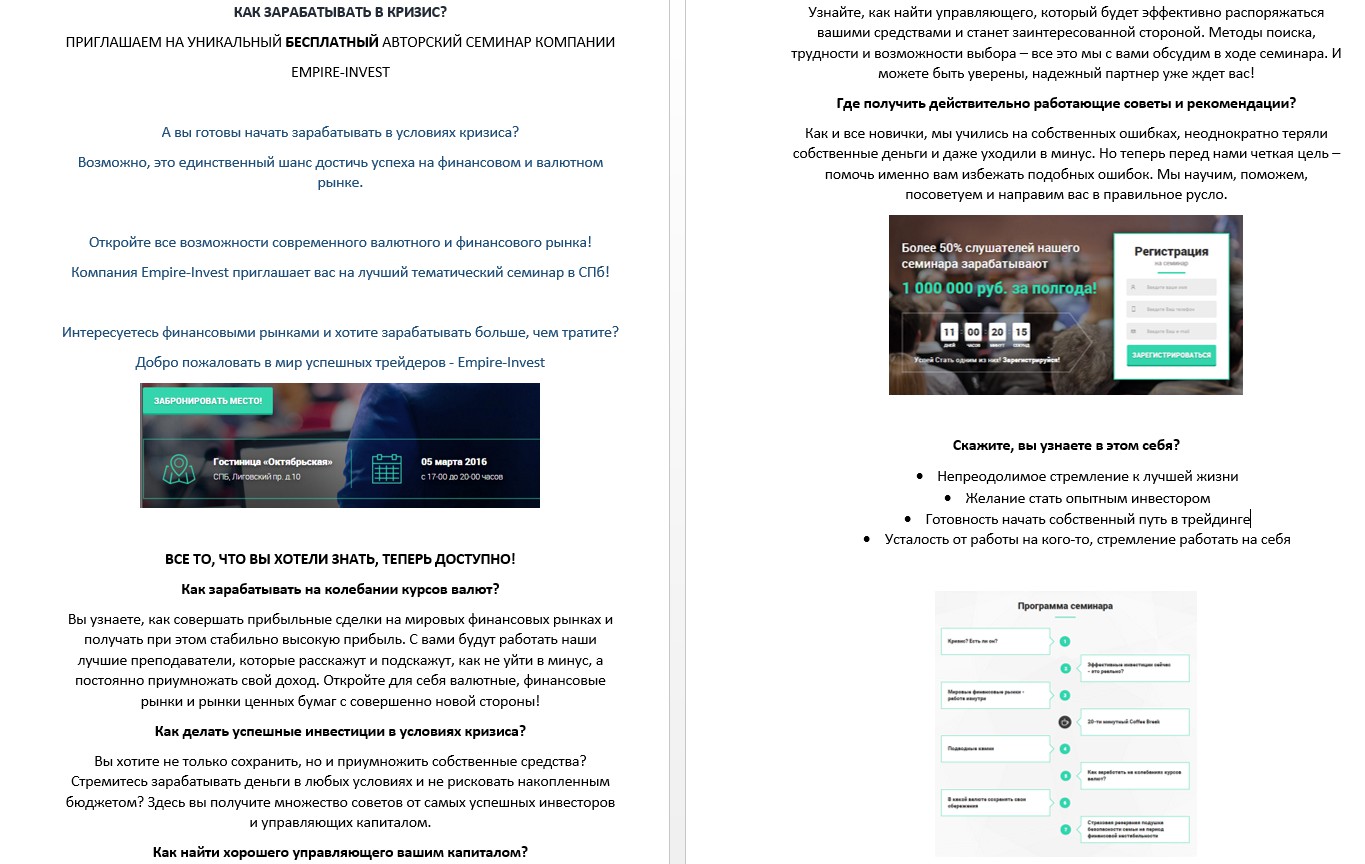Click the coffee cup icon in seminar program
This screenshot has width=1365, height=864.
point(1065,722)
